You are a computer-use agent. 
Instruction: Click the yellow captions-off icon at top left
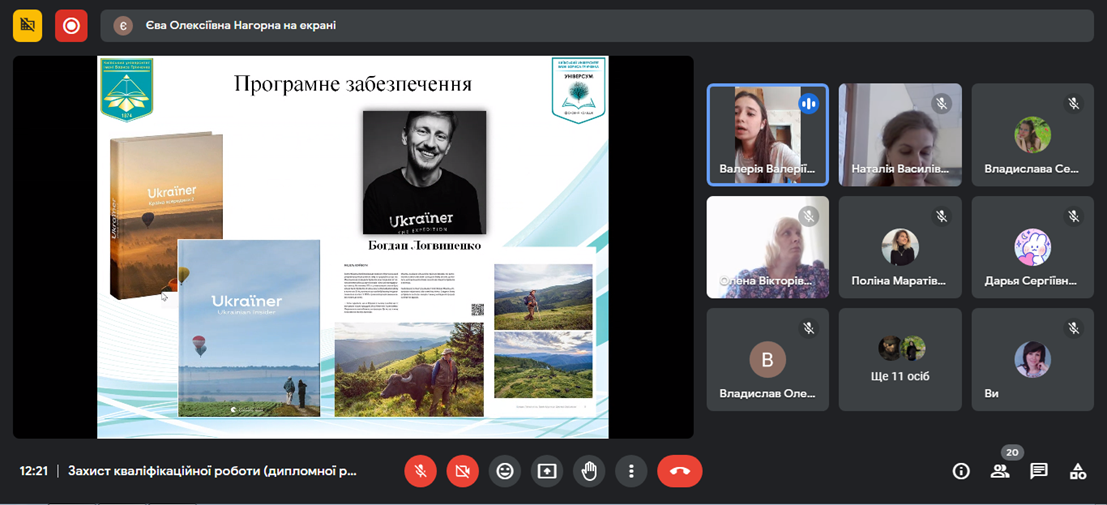point(27,26)
